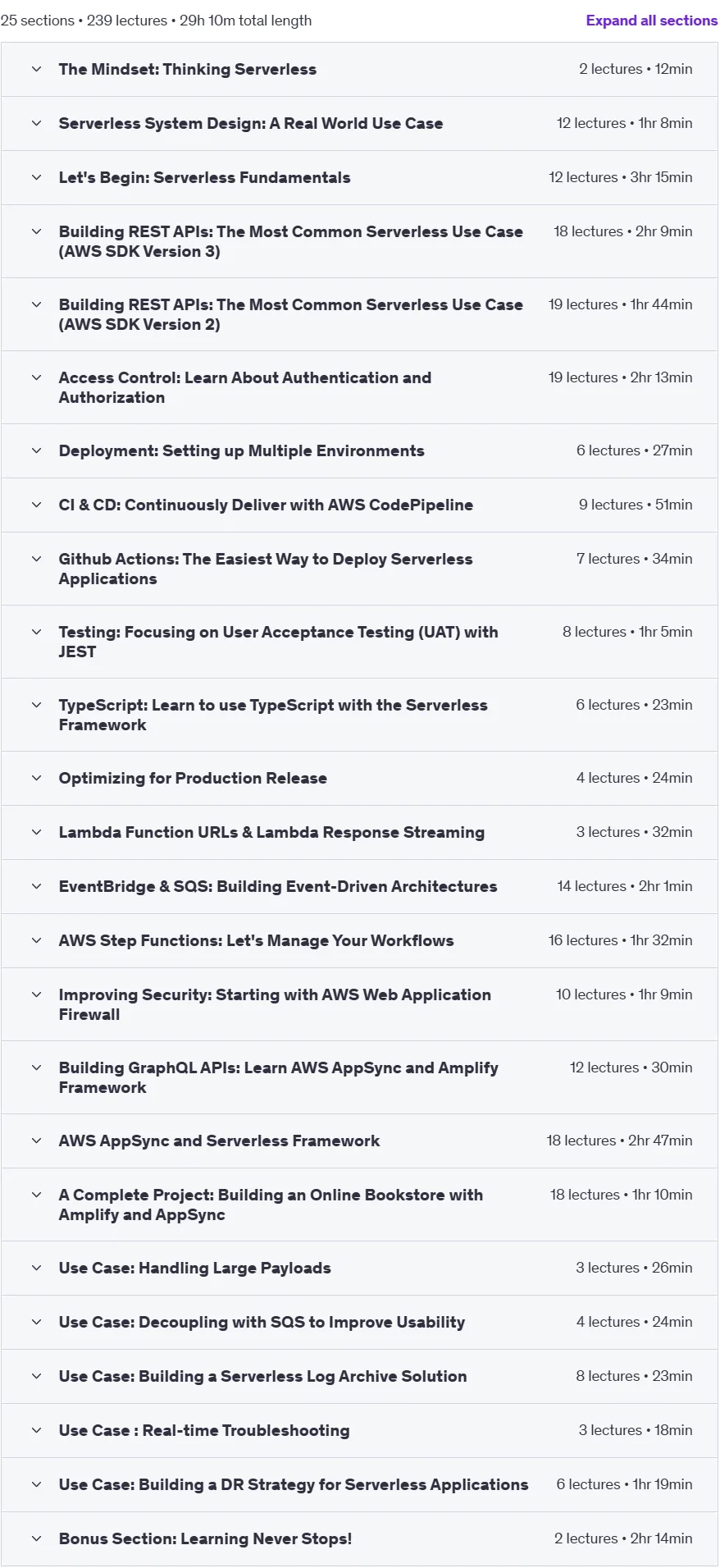Expand chevron for The Mindset: Thinking Serverless
Screen dimensions: 720x1568
[x=36, y=69]
